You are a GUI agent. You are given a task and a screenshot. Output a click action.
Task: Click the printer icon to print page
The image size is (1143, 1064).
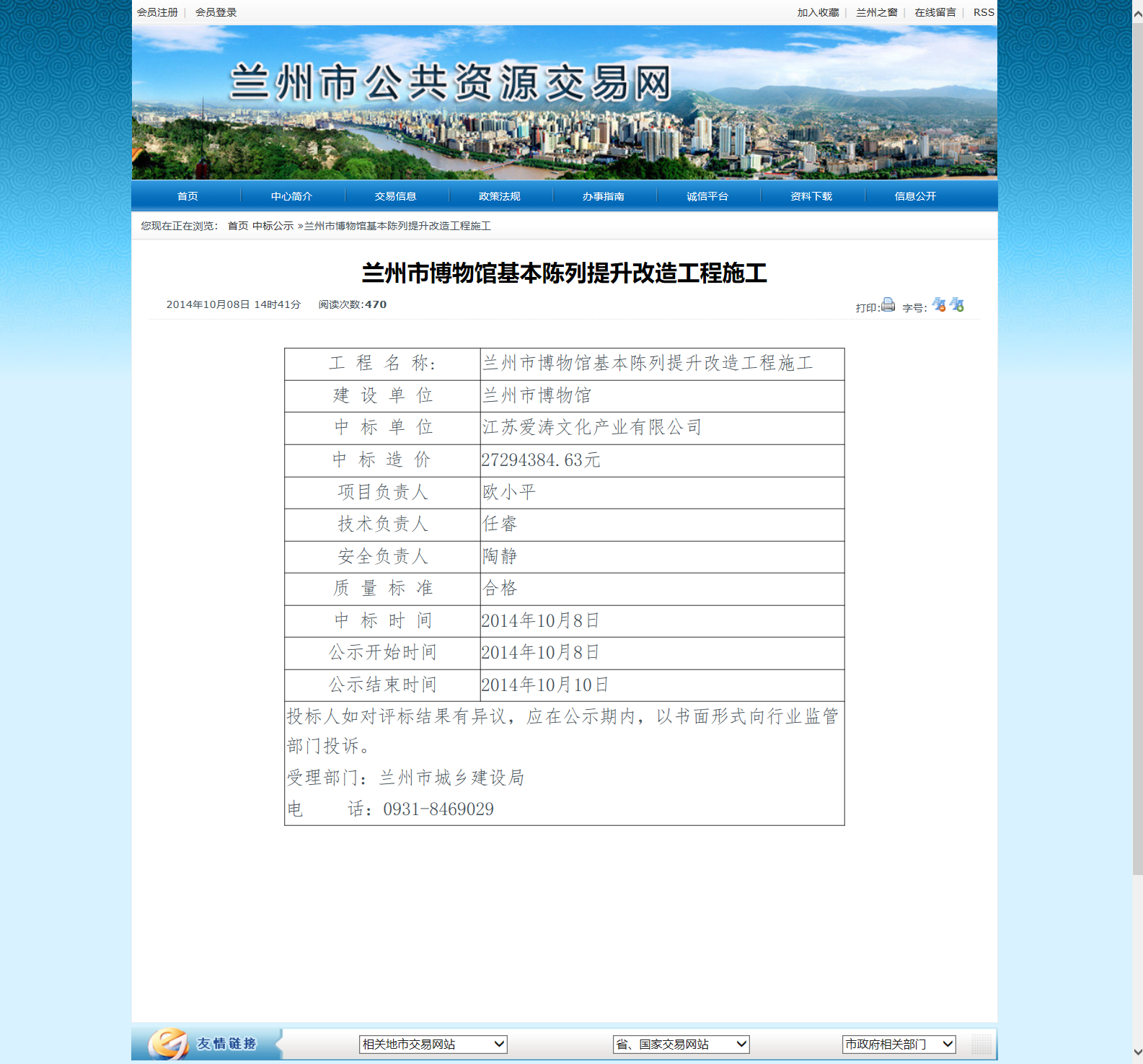point(888,304)
